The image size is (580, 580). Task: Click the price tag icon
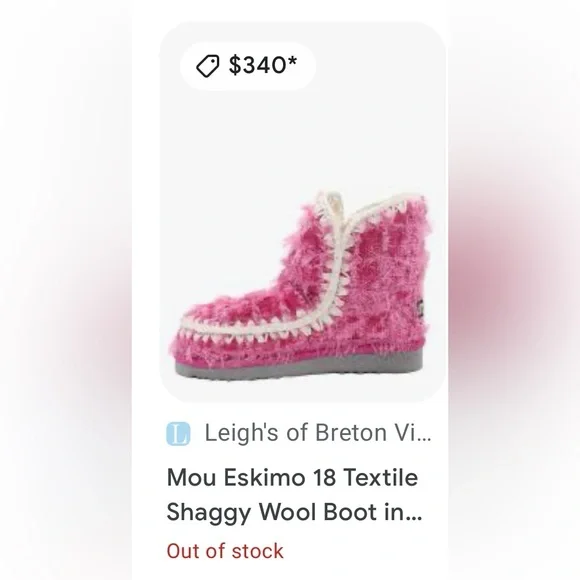(208, 66)
